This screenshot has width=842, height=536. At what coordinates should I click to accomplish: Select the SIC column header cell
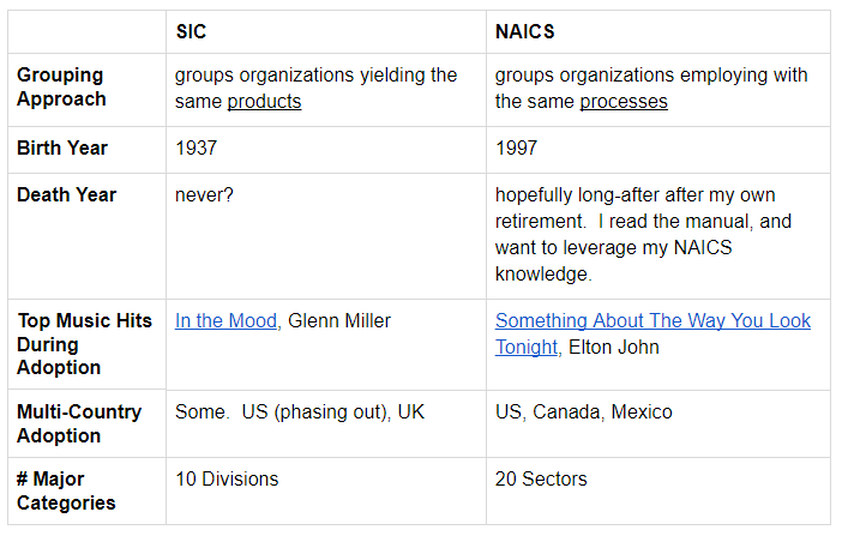tap(326, 32)
